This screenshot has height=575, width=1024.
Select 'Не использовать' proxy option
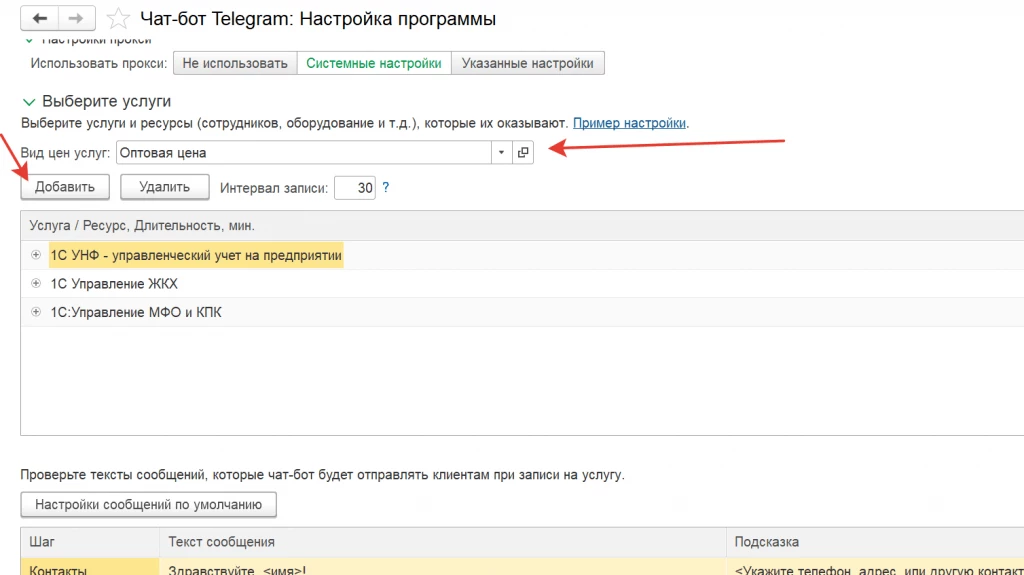[235, 63]
